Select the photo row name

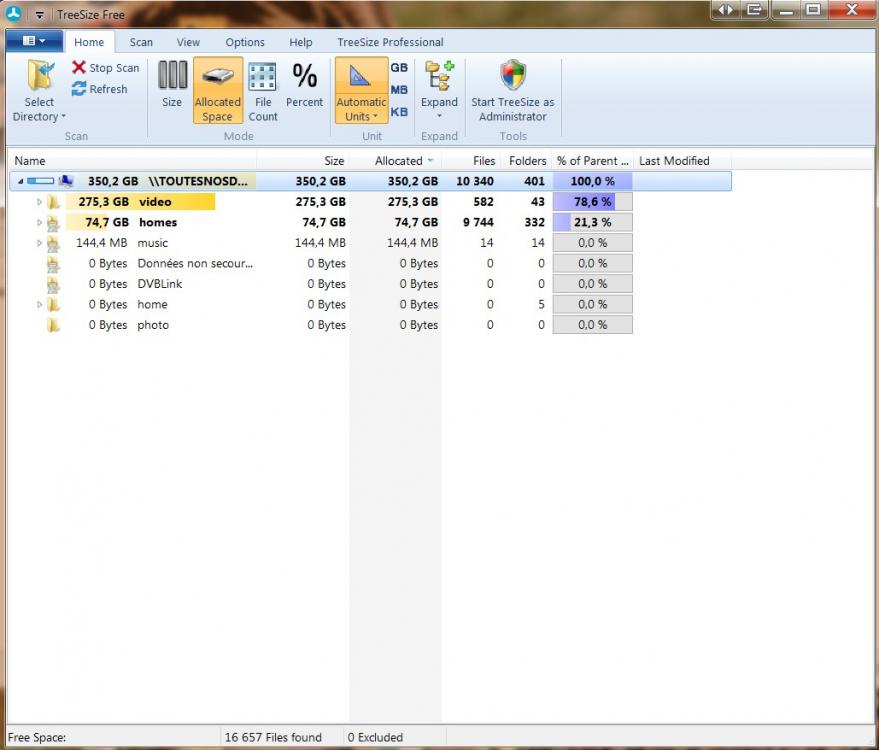point(153,325)
